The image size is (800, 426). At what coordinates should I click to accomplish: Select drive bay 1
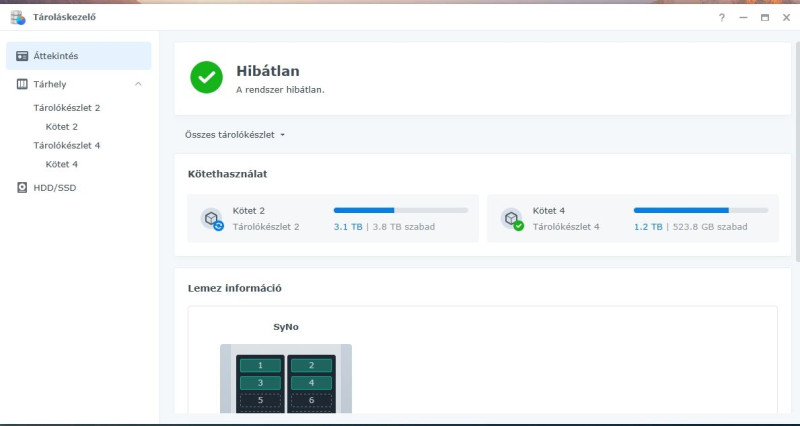pyautogui.click(x=260, y=365)
